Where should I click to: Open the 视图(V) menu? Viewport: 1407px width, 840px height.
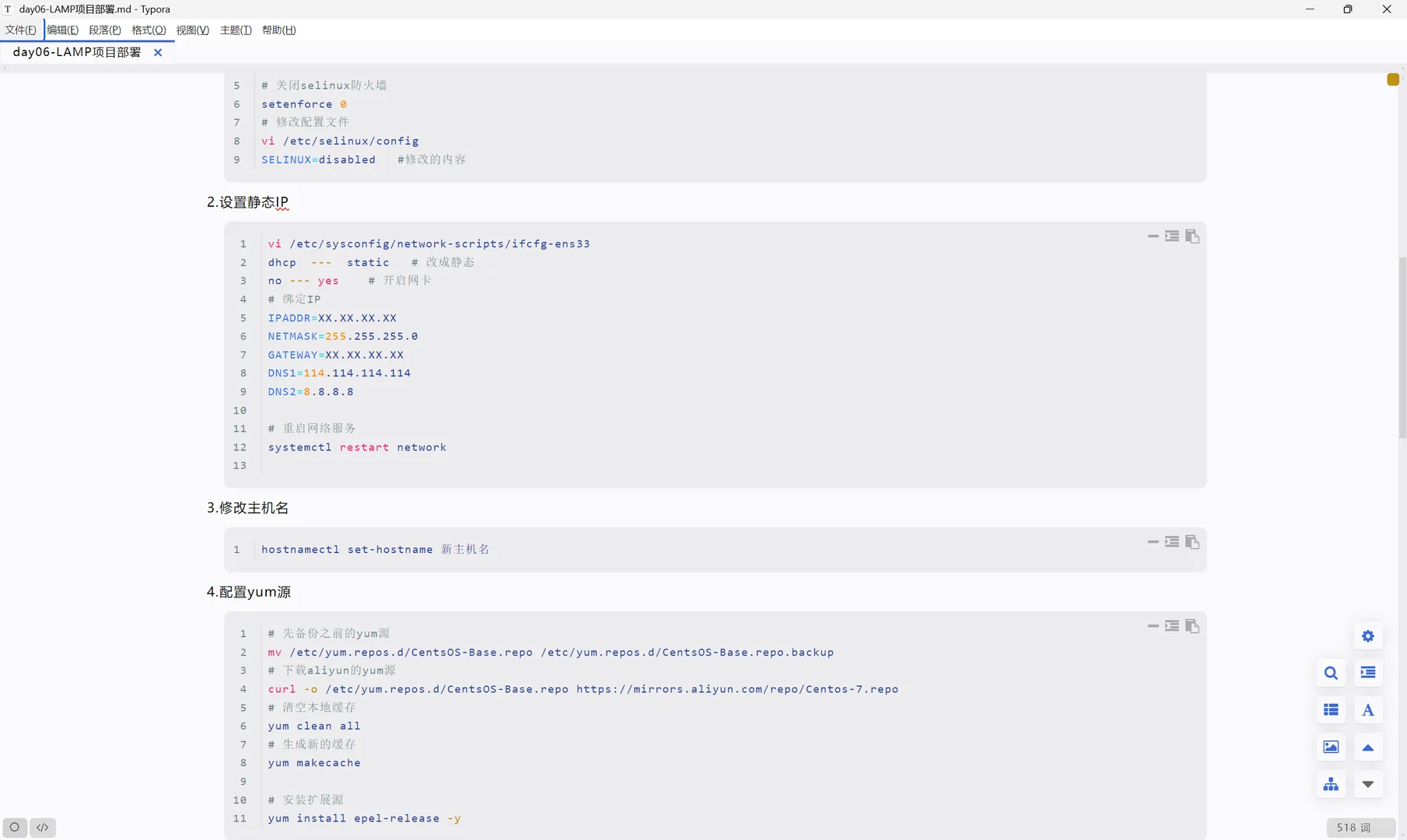click(x=193, y=30)
